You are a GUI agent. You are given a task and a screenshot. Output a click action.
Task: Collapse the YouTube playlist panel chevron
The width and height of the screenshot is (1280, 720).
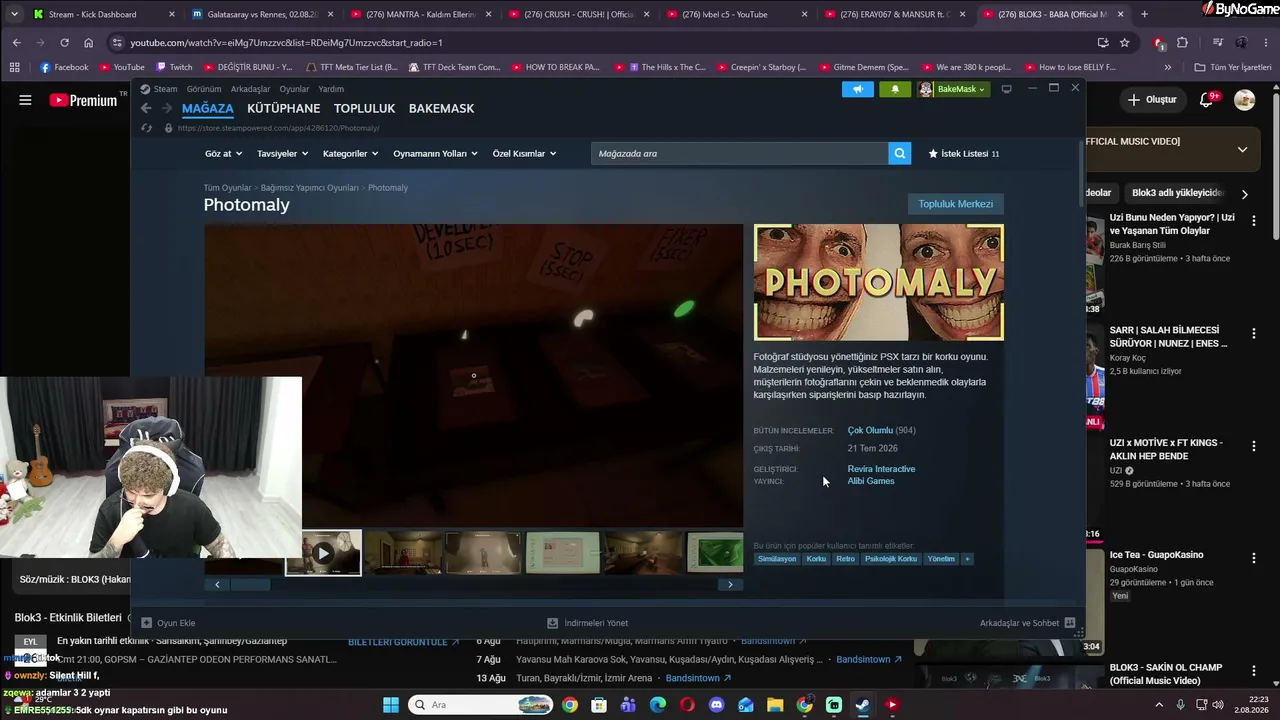click(1242, 149)
